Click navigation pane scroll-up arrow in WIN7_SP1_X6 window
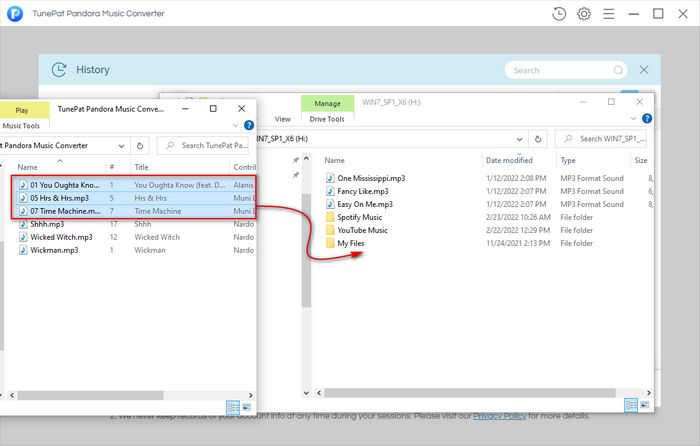The width and height of the screenshot is (700, 446). click(x=306, y=158)
